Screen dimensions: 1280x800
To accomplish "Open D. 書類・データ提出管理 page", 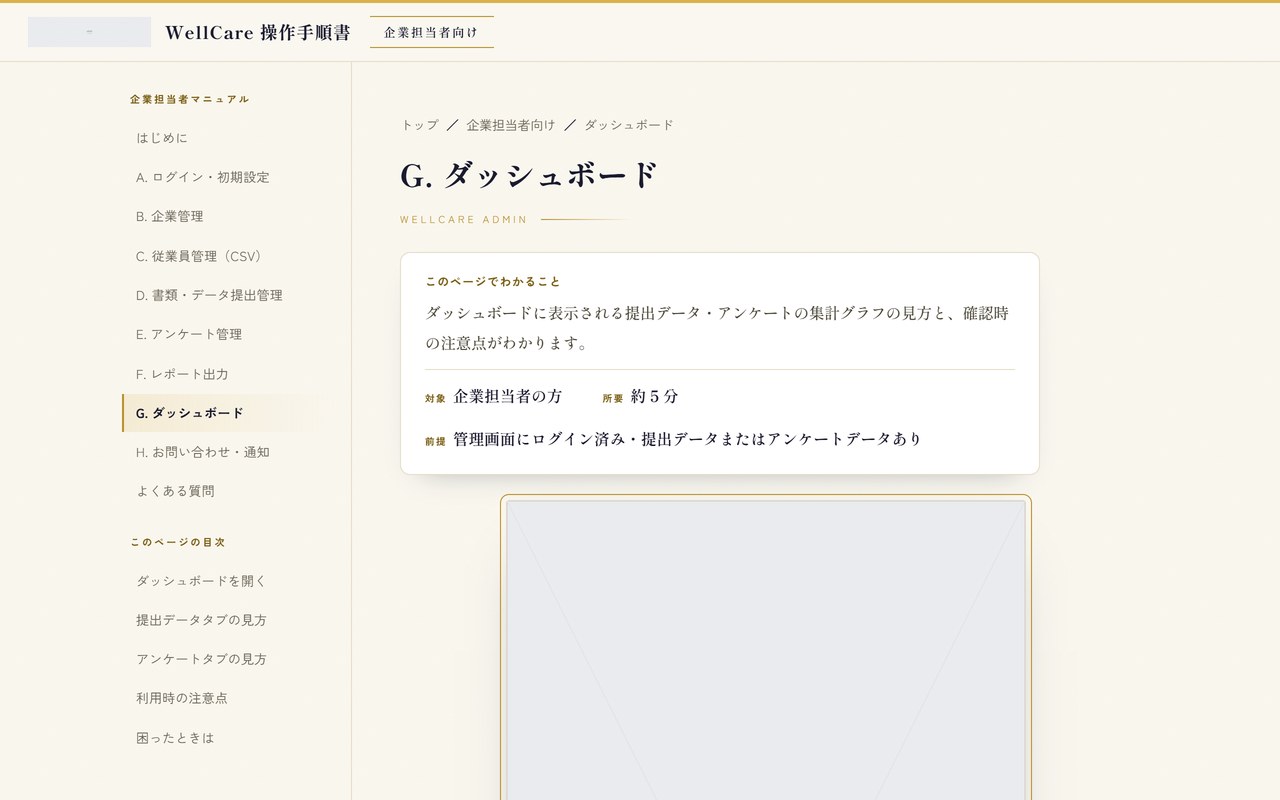I will point(221,295).
